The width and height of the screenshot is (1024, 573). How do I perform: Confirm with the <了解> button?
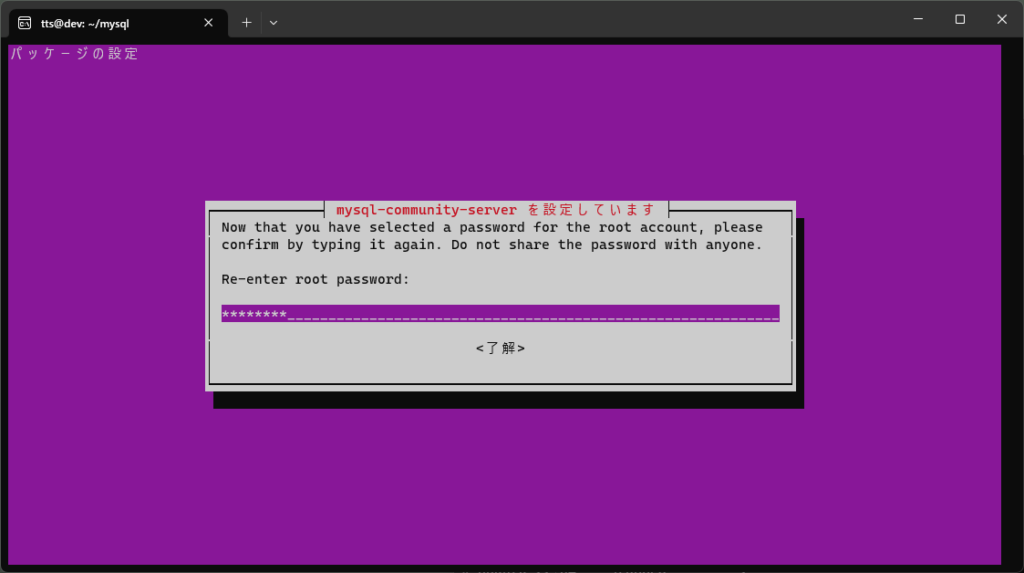[500, 348]
